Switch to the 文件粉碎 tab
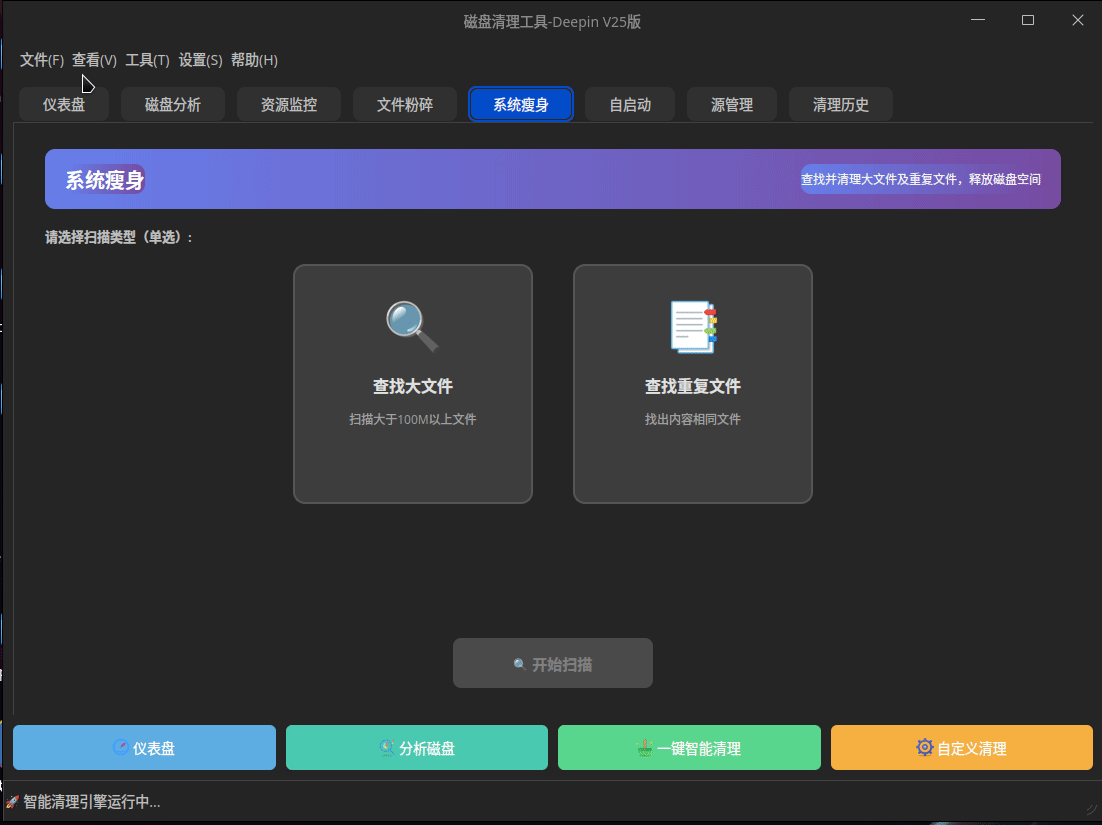This screenshot has height=825, width=1102. click(x=405, y=105)
